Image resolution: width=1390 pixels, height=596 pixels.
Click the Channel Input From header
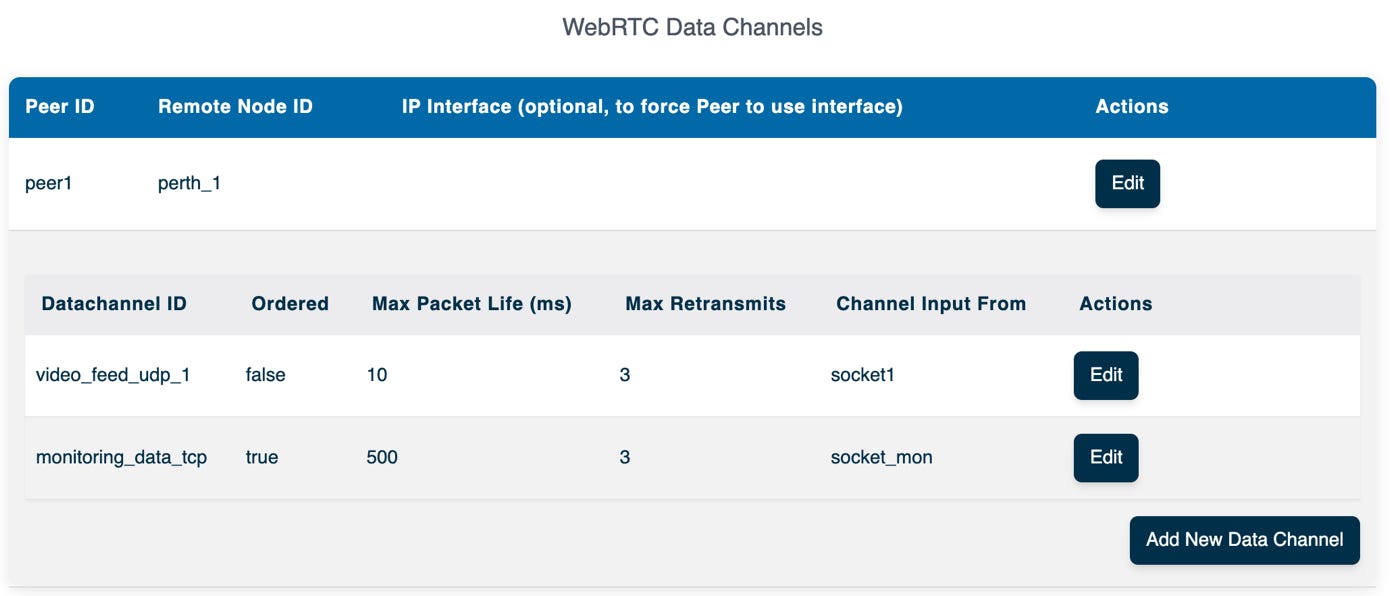931,304
